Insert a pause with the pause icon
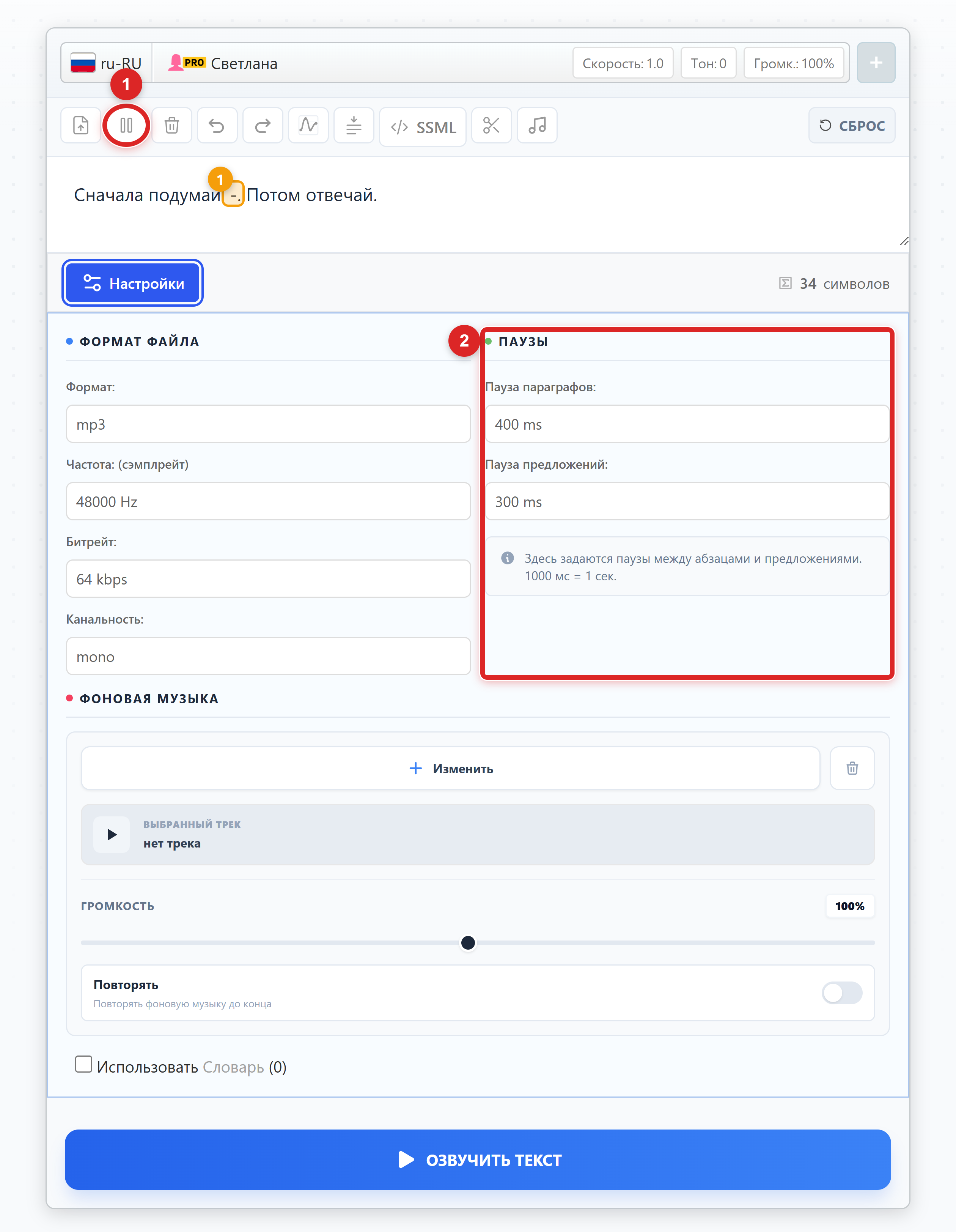956x1232 pixels. coord(126,125)
